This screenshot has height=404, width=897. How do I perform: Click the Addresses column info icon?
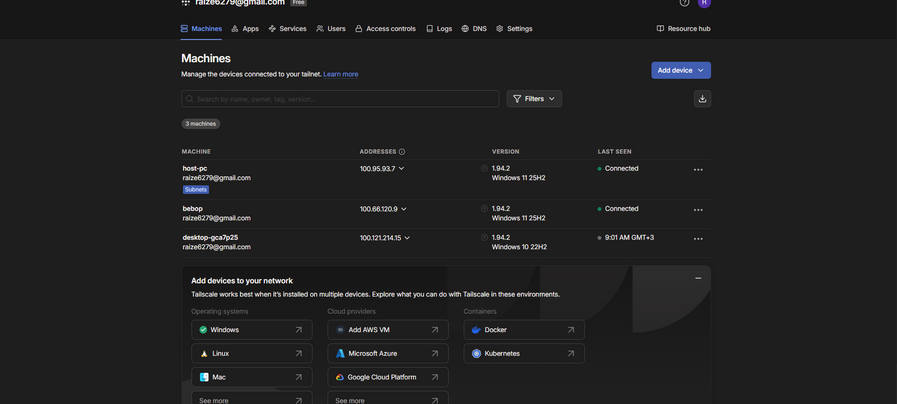pos(402,152)
